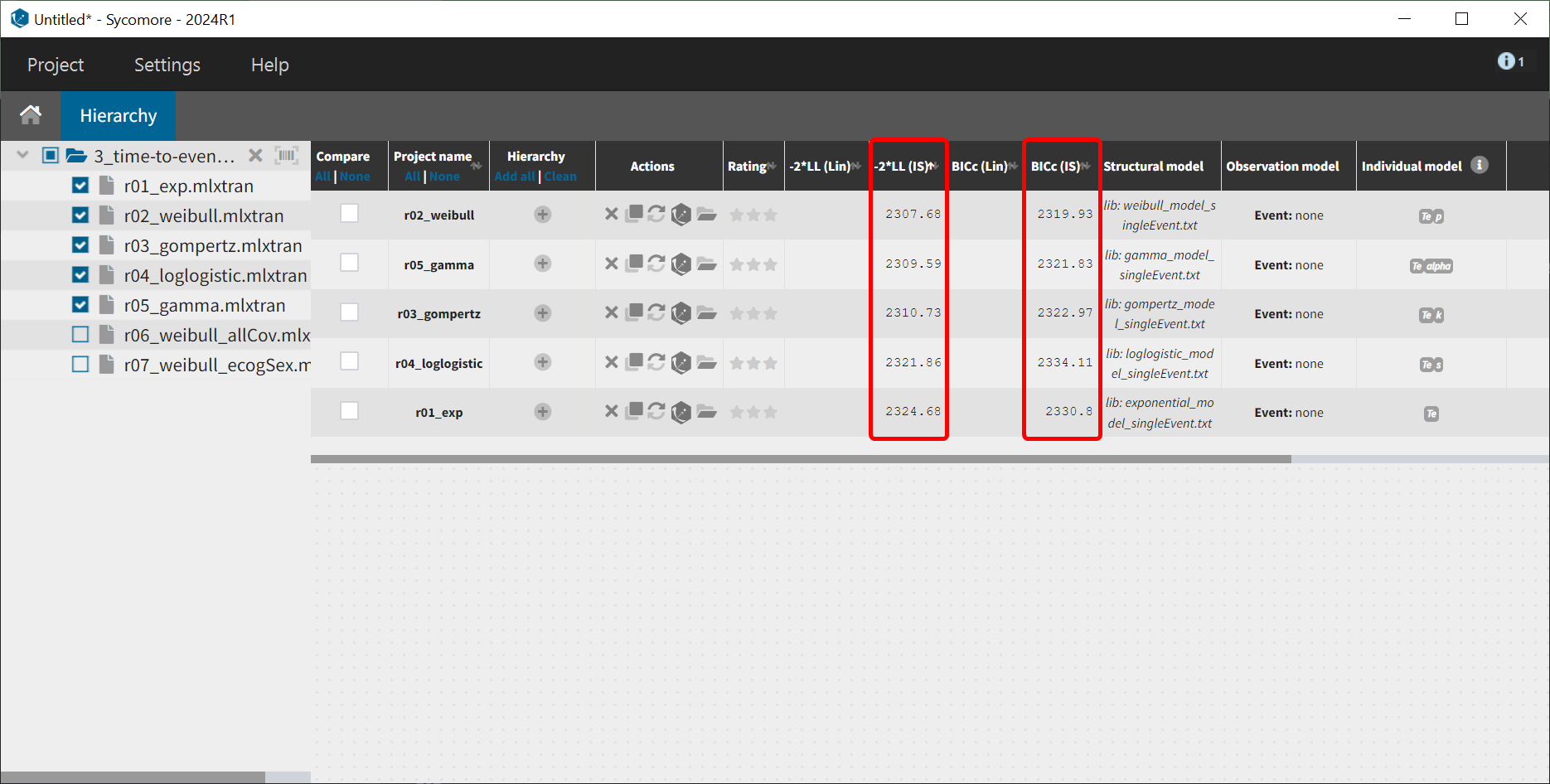This screenshot has width=1550, height=784.
Task: Switch to the Hierarchy tab
Action: [118, 116]
